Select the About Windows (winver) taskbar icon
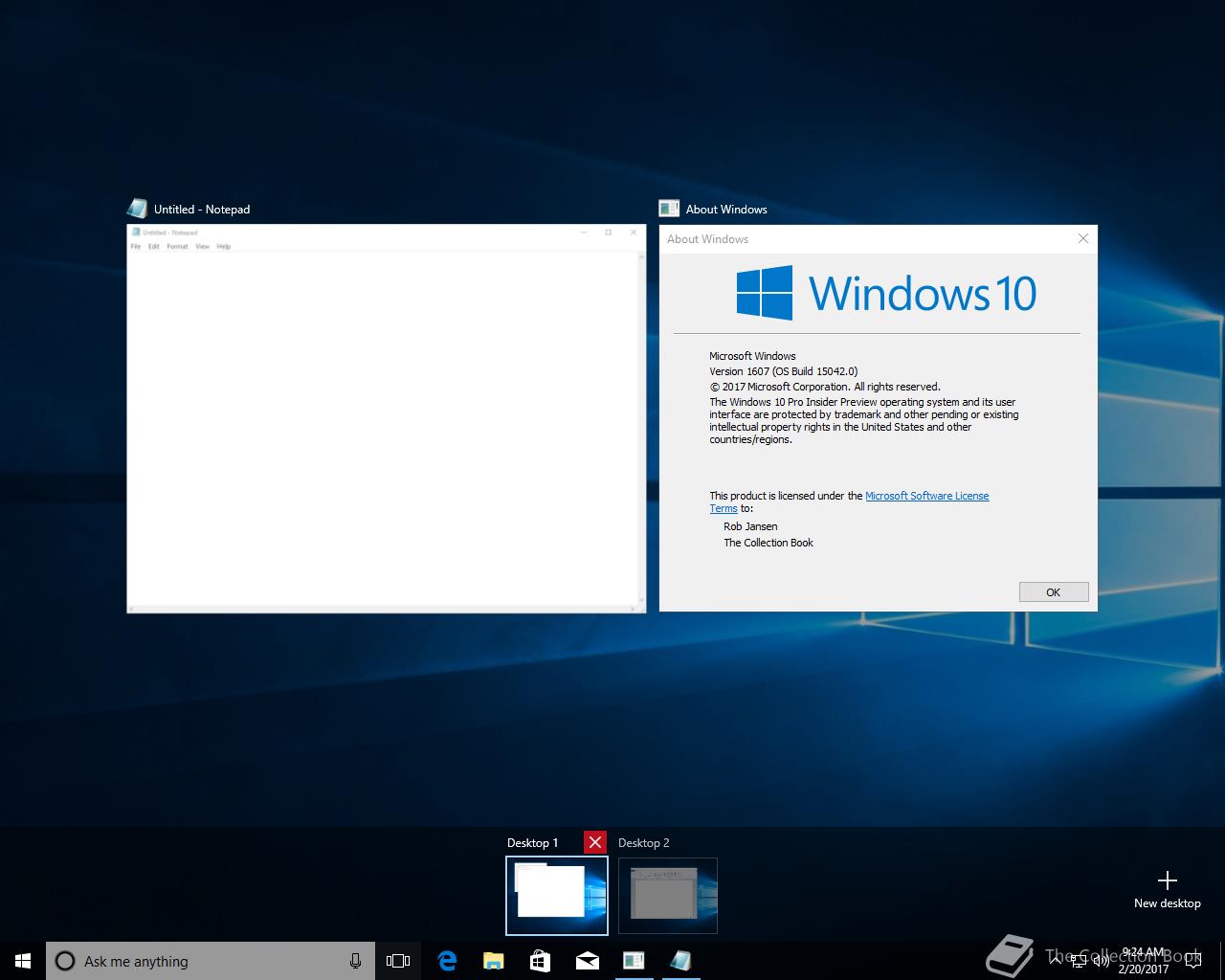 [634, 961]
